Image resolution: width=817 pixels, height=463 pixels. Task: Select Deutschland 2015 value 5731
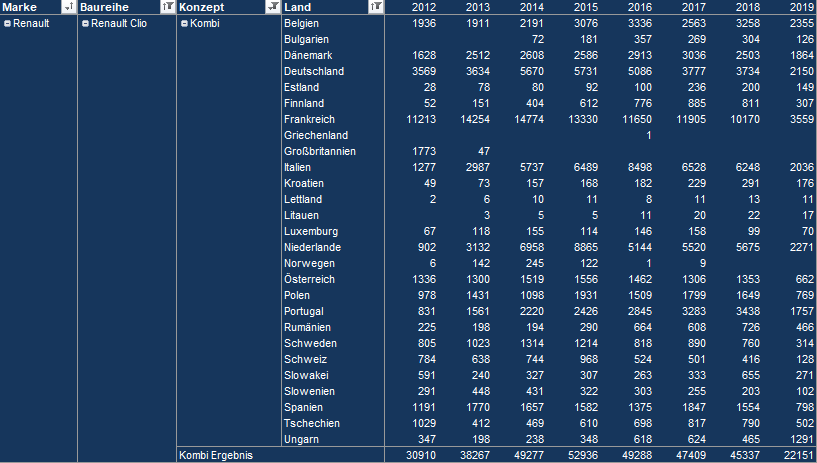(x=586, y=71)
